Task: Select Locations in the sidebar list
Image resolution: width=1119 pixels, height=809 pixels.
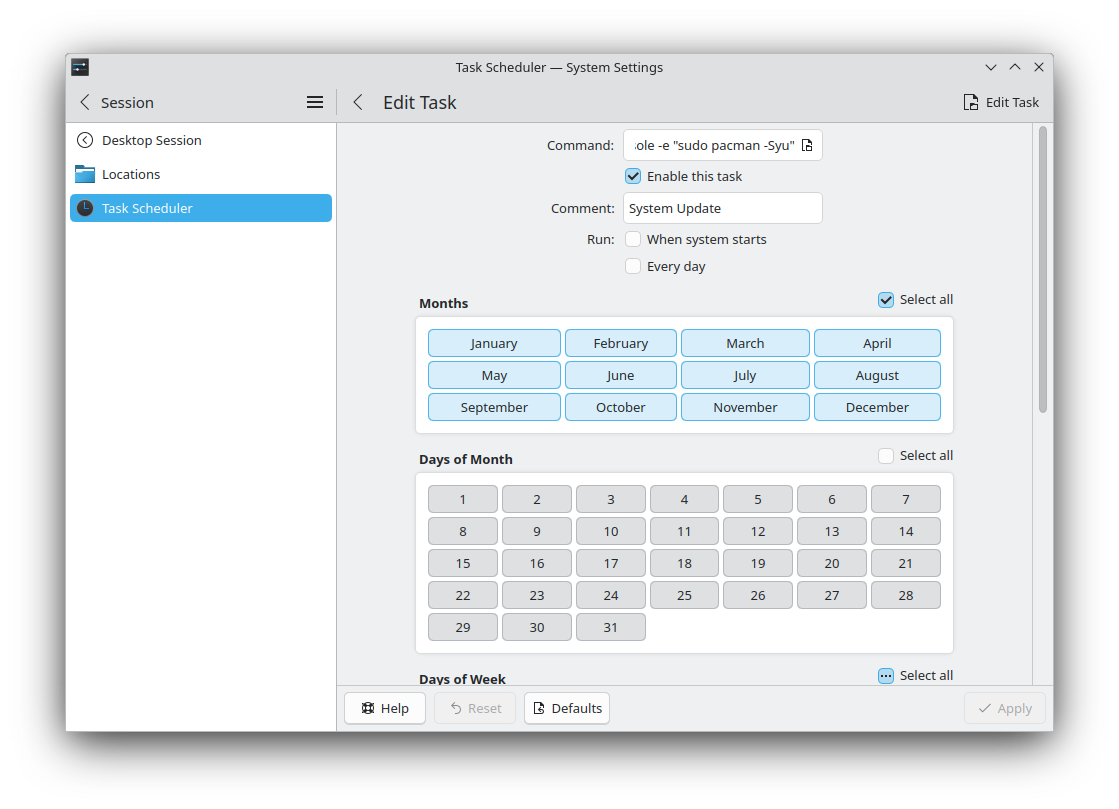Action: pos(131,174)
